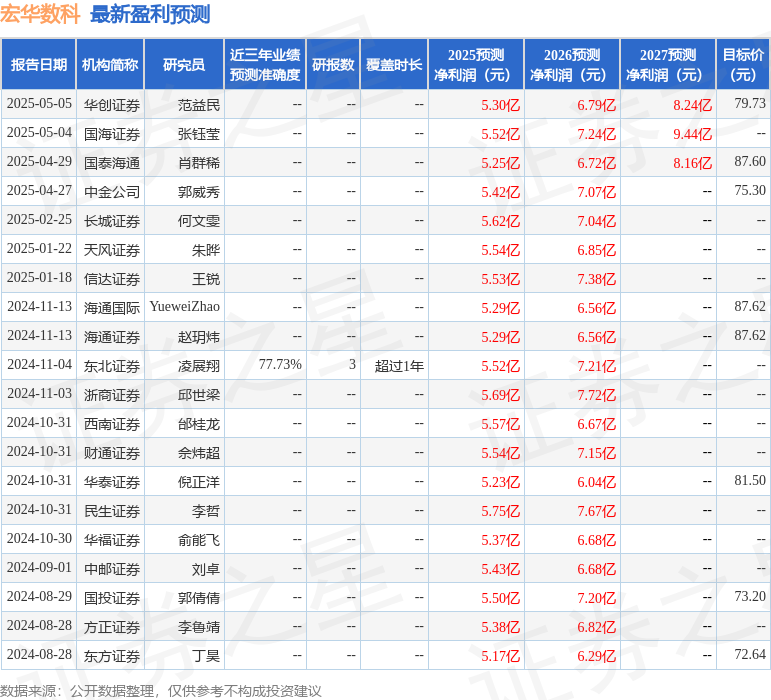
Task: Select institution 中邮证券
Action: pyautogui.click(x=112, y=569)
